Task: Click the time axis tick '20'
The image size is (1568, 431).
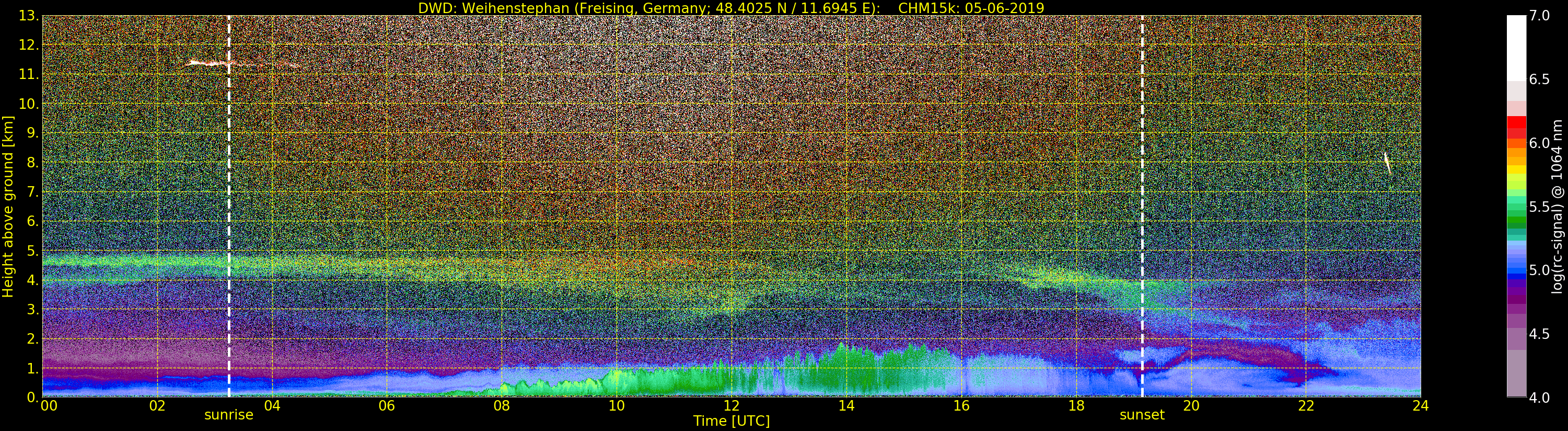Action: point(1191,405)
